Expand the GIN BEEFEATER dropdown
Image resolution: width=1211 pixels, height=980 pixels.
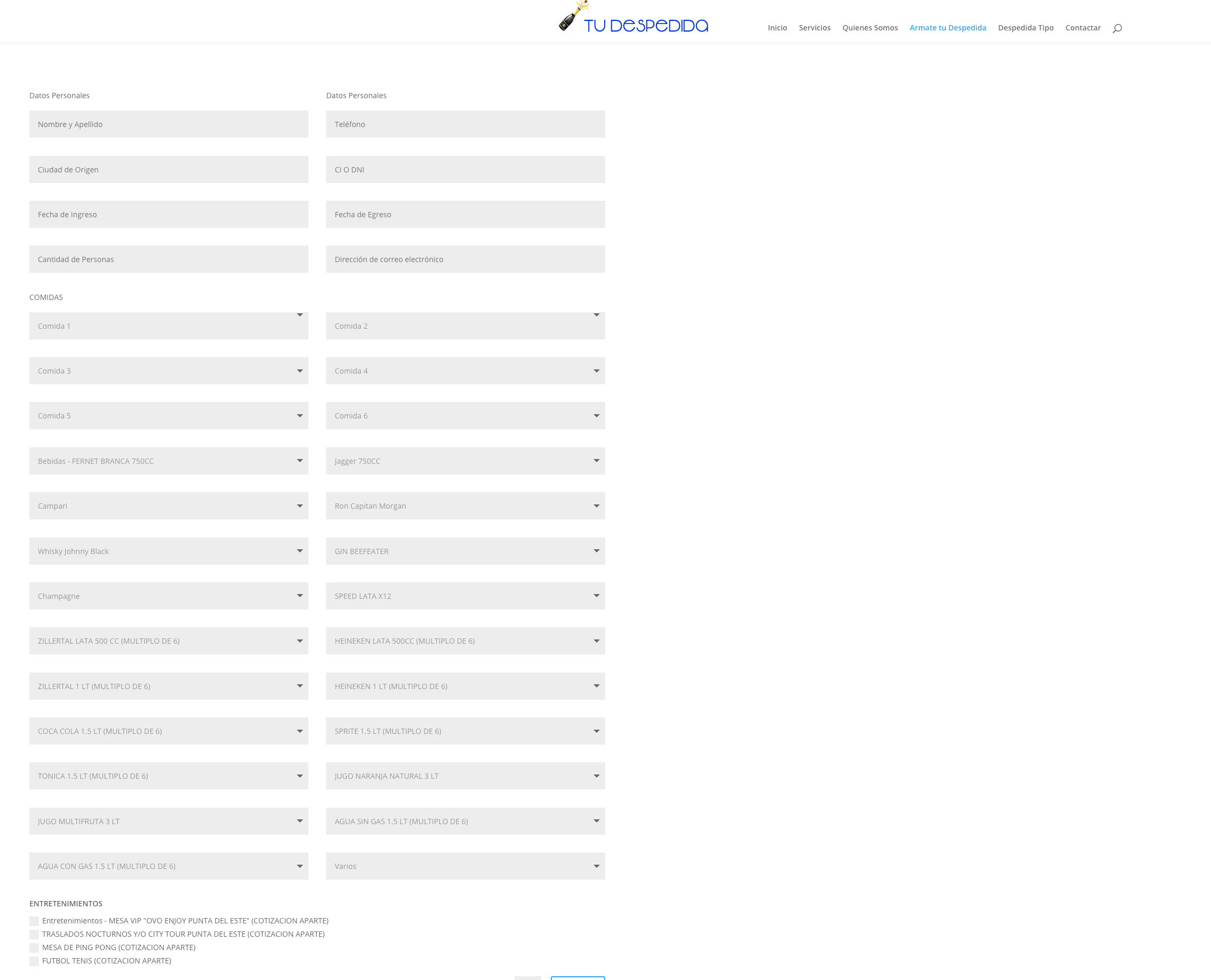pyautogui.click(x=465, y=551)
